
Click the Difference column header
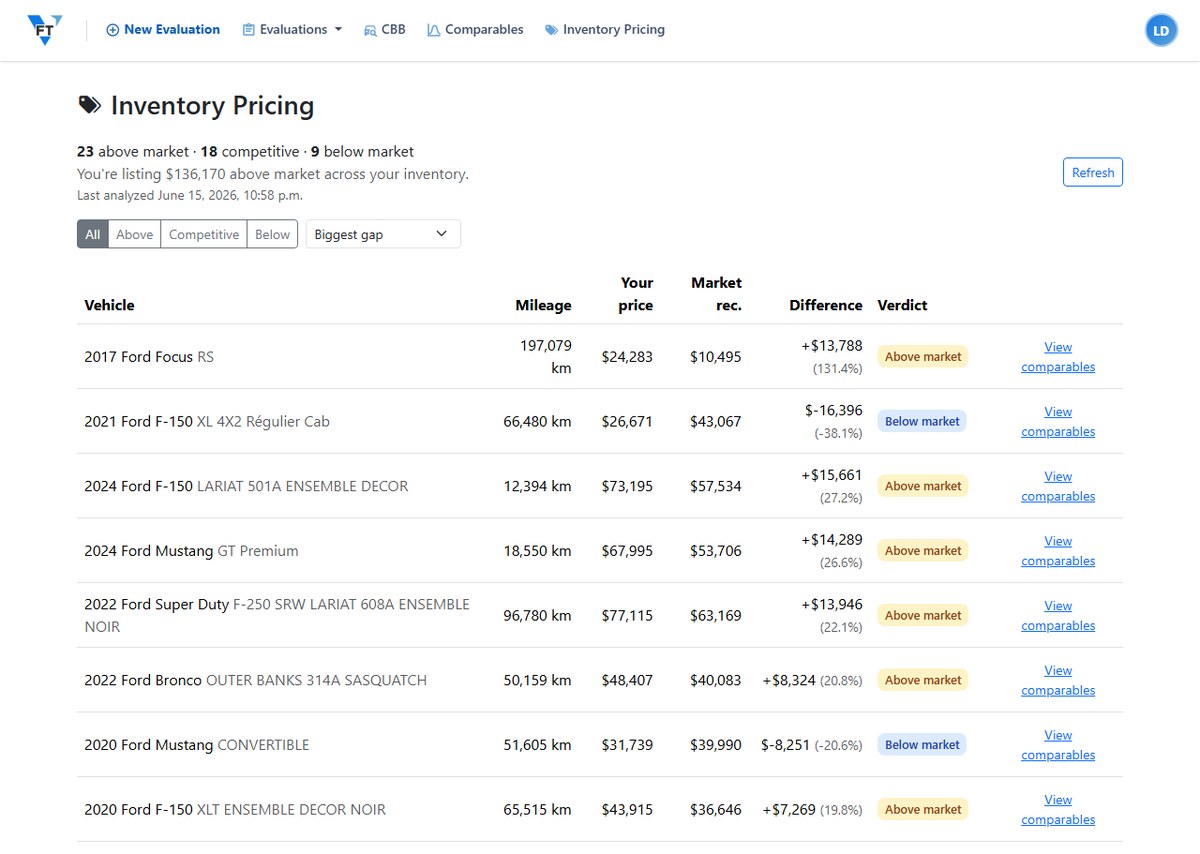[x=825, y=305]
